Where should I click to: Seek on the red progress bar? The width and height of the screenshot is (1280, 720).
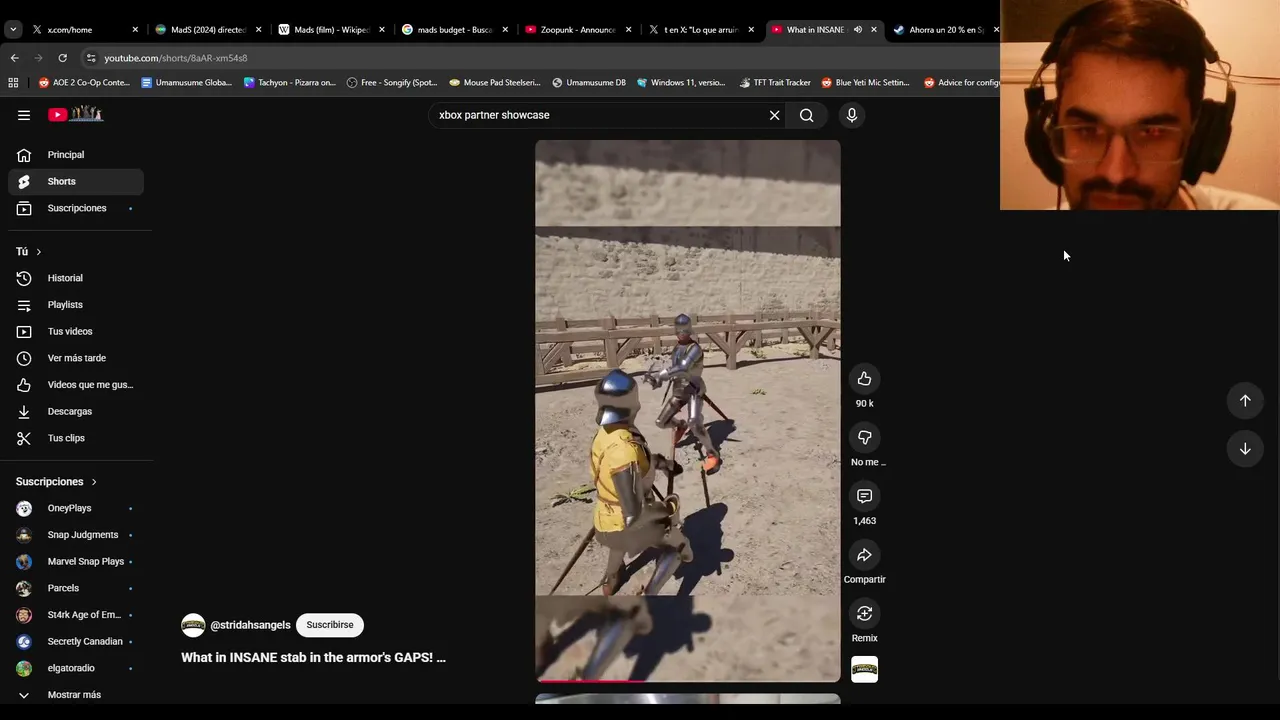pyautogui.click(x=688, y=680)
